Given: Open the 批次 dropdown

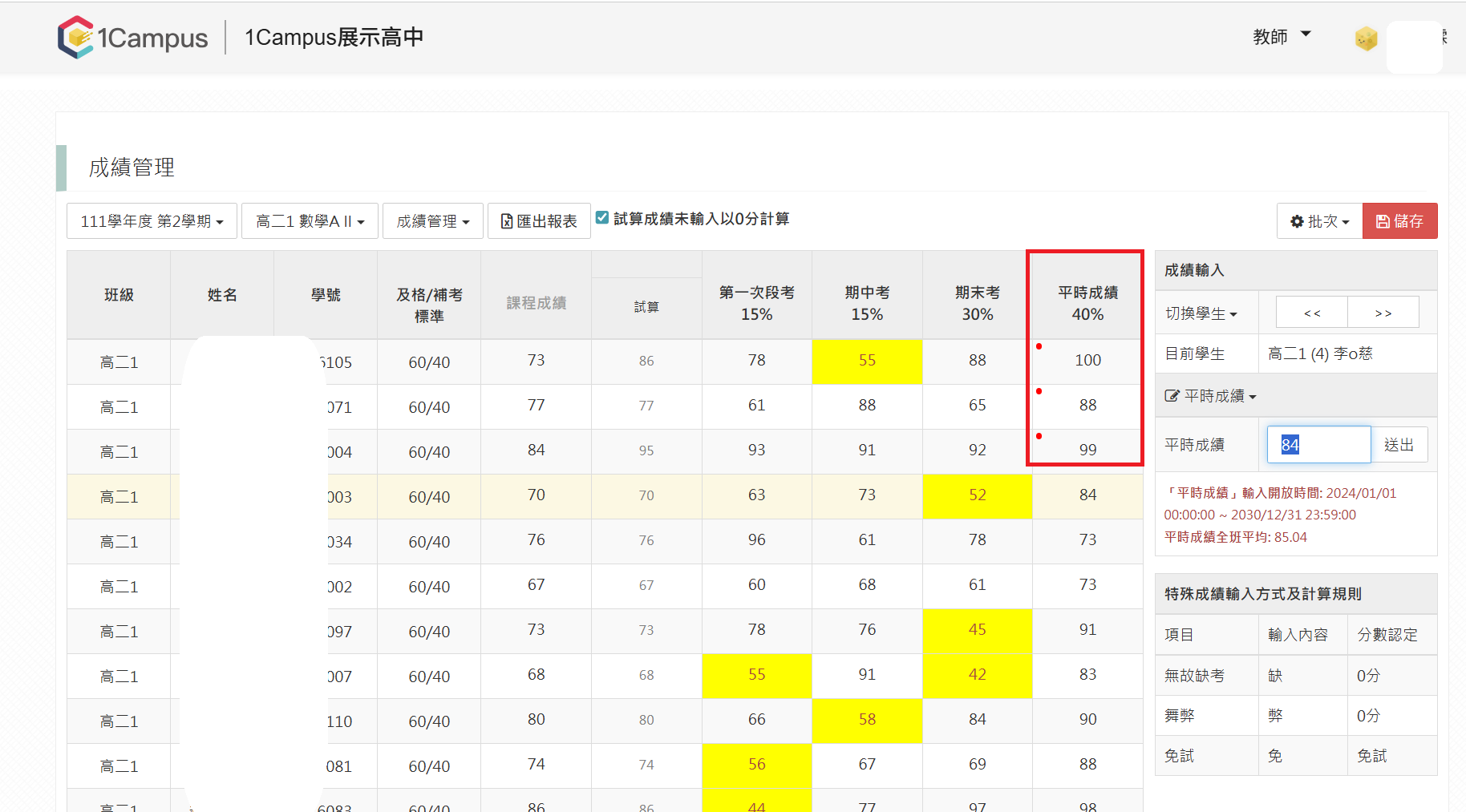Looking at the screenshot, I should (1319, 221).
